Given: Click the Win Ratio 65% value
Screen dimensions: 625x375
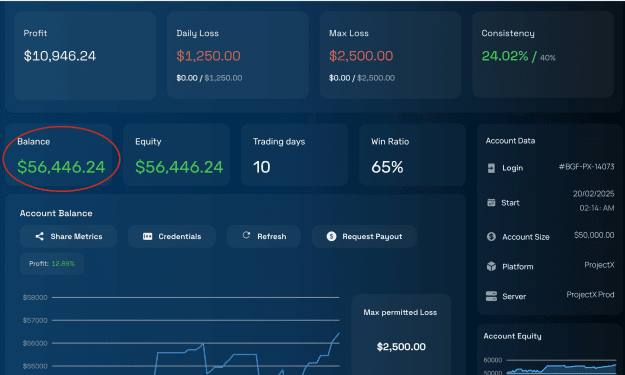Looking at the screenshot, I should point(387,167).
